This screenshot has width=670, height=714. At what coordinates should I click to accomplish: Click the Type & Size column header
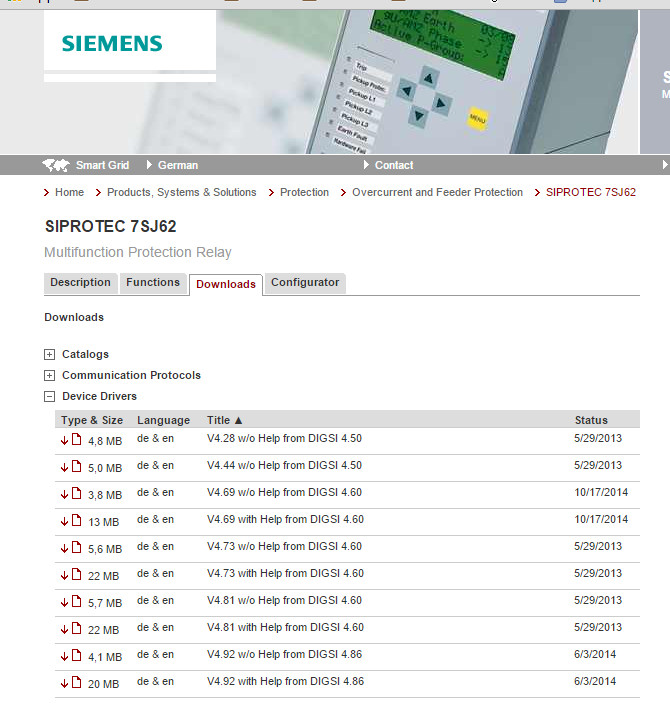point(92,420)
